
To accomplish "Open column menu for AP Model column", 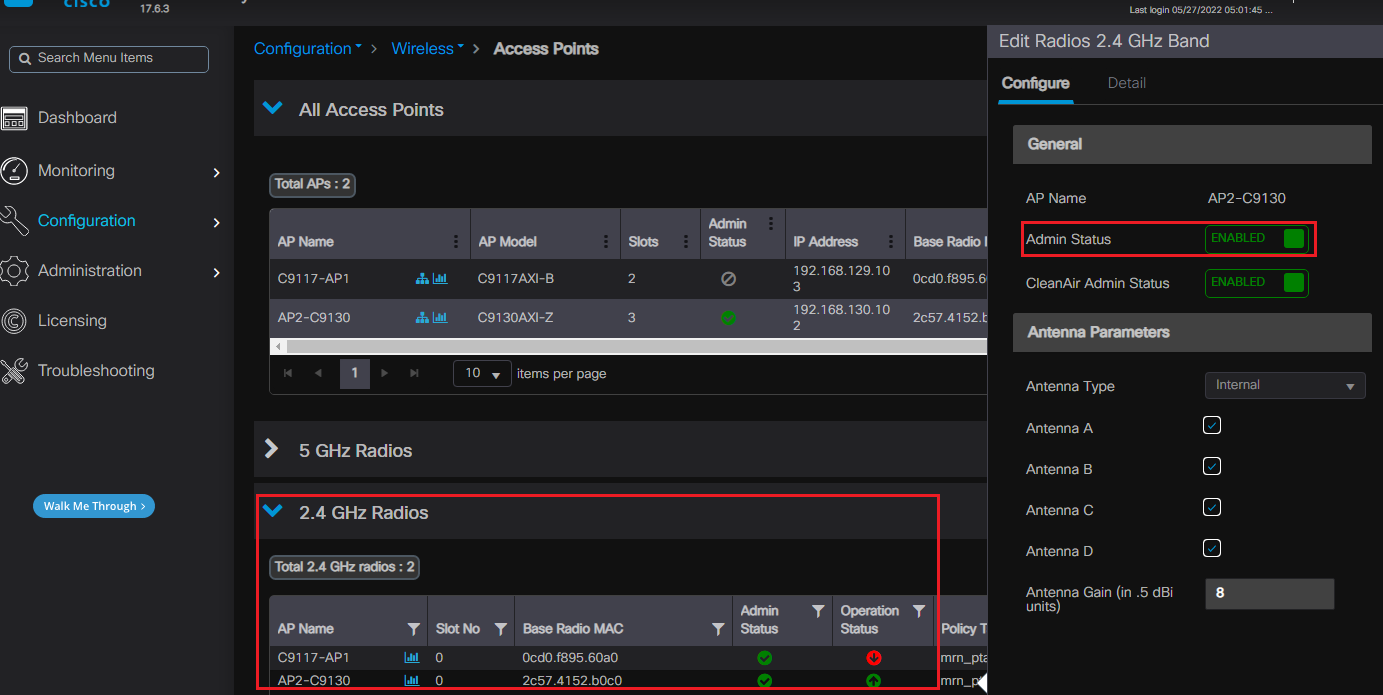I will [x=606, y=241].
